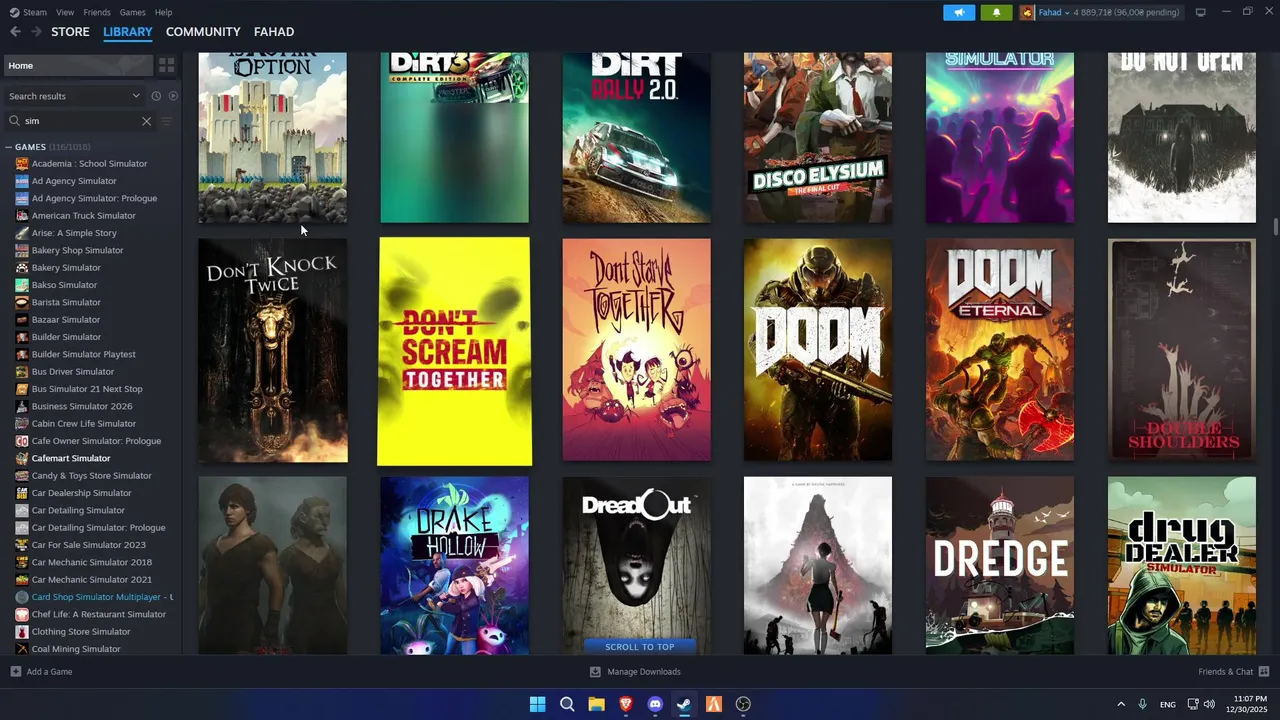The image size is (1280, 720).
Task: Click the Fahad profile avatar
Action: pos(1027,12)
